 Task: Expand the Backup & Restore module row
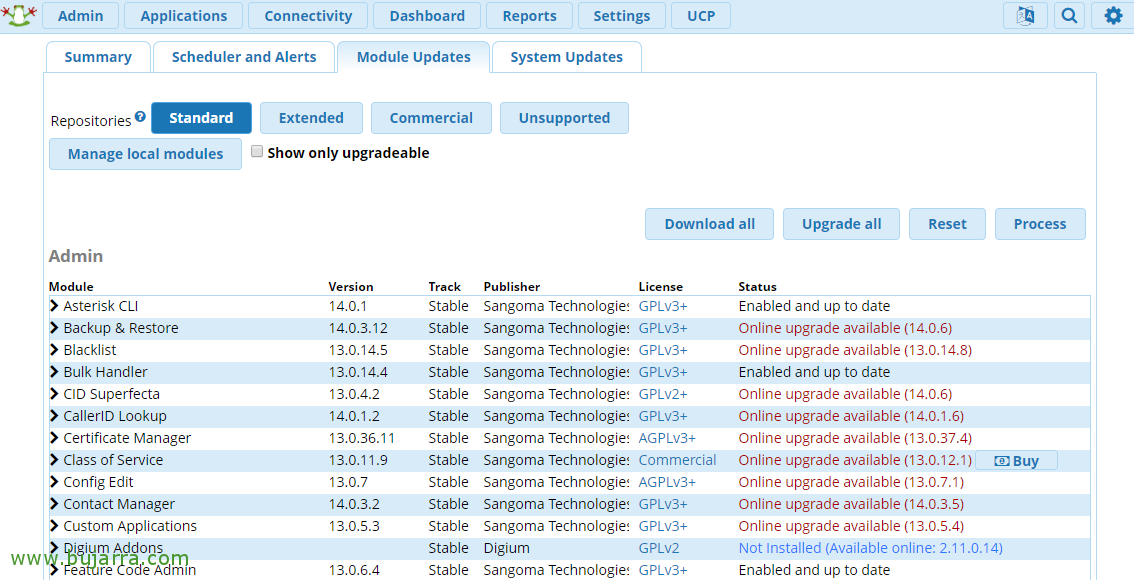569,328
